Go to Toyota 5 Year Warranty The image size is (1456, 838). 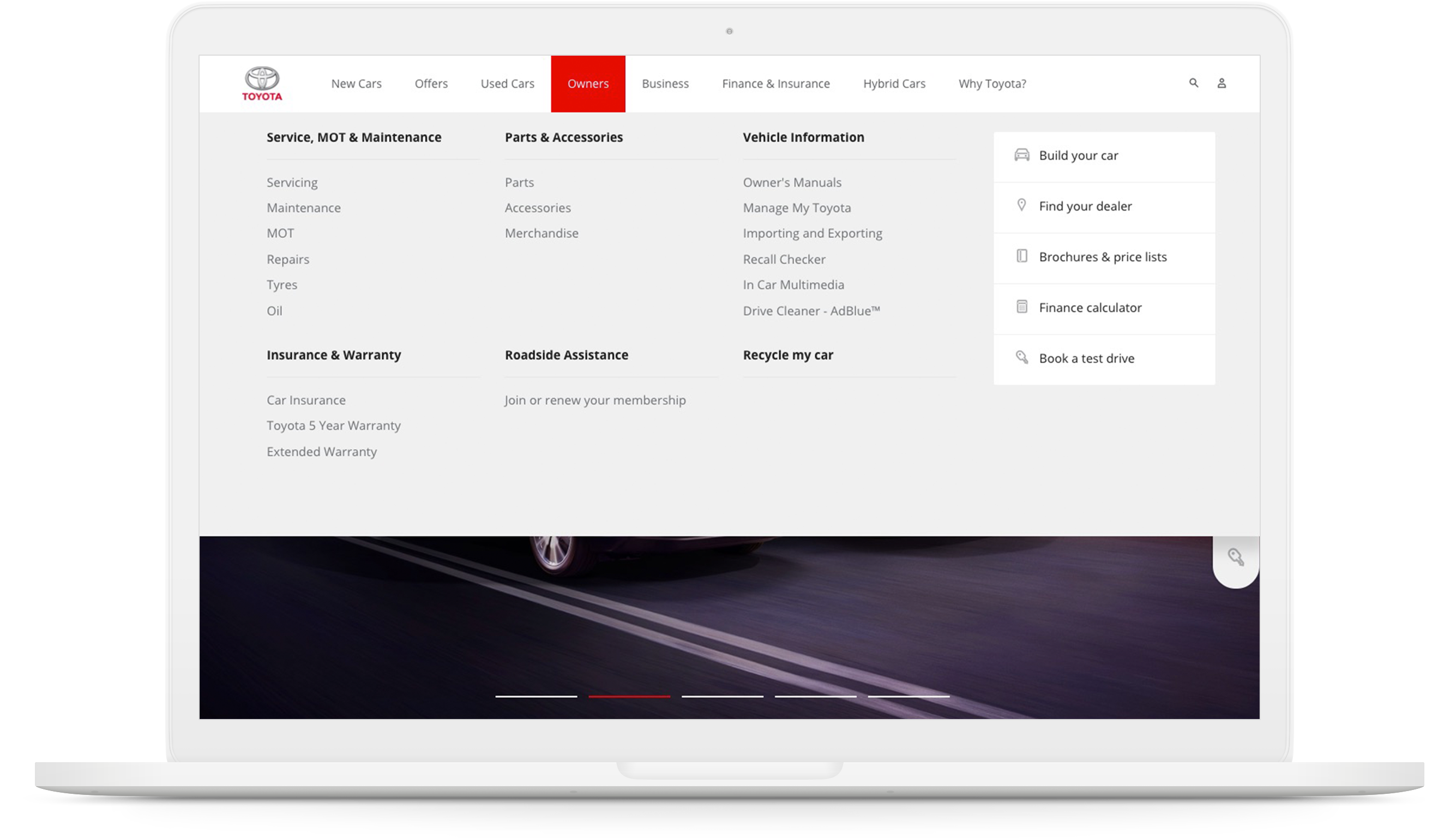pyautogui.click(x=333, y=426)
